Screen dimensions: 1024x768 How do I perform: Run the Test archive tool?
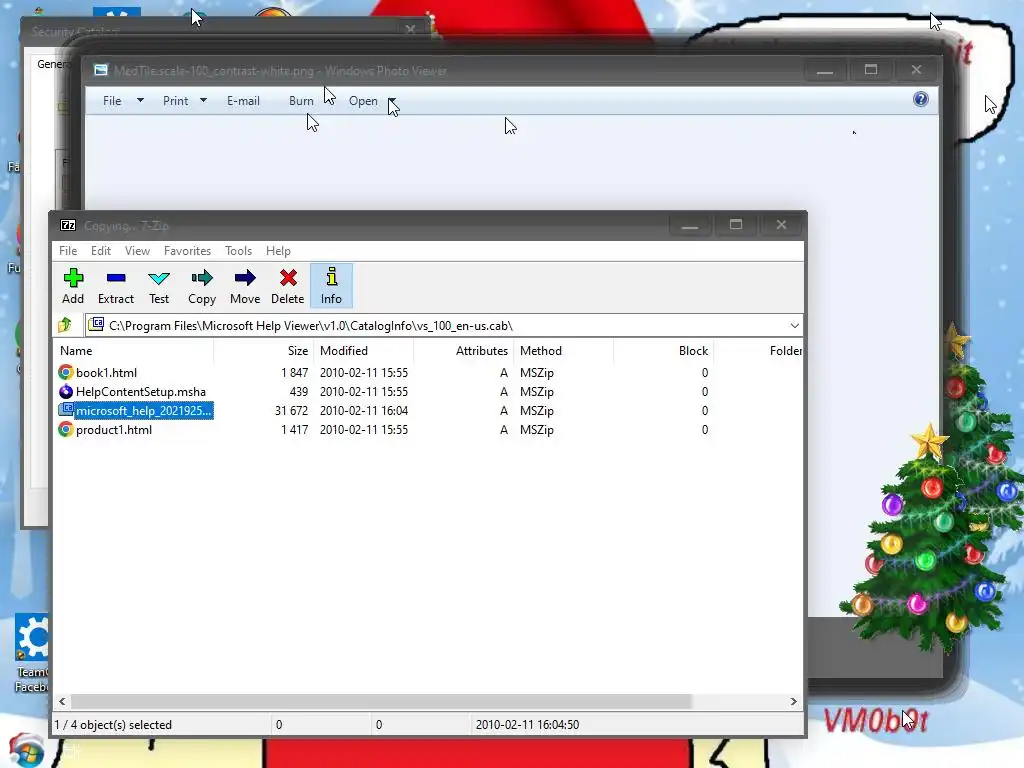[x=159, y=286]
